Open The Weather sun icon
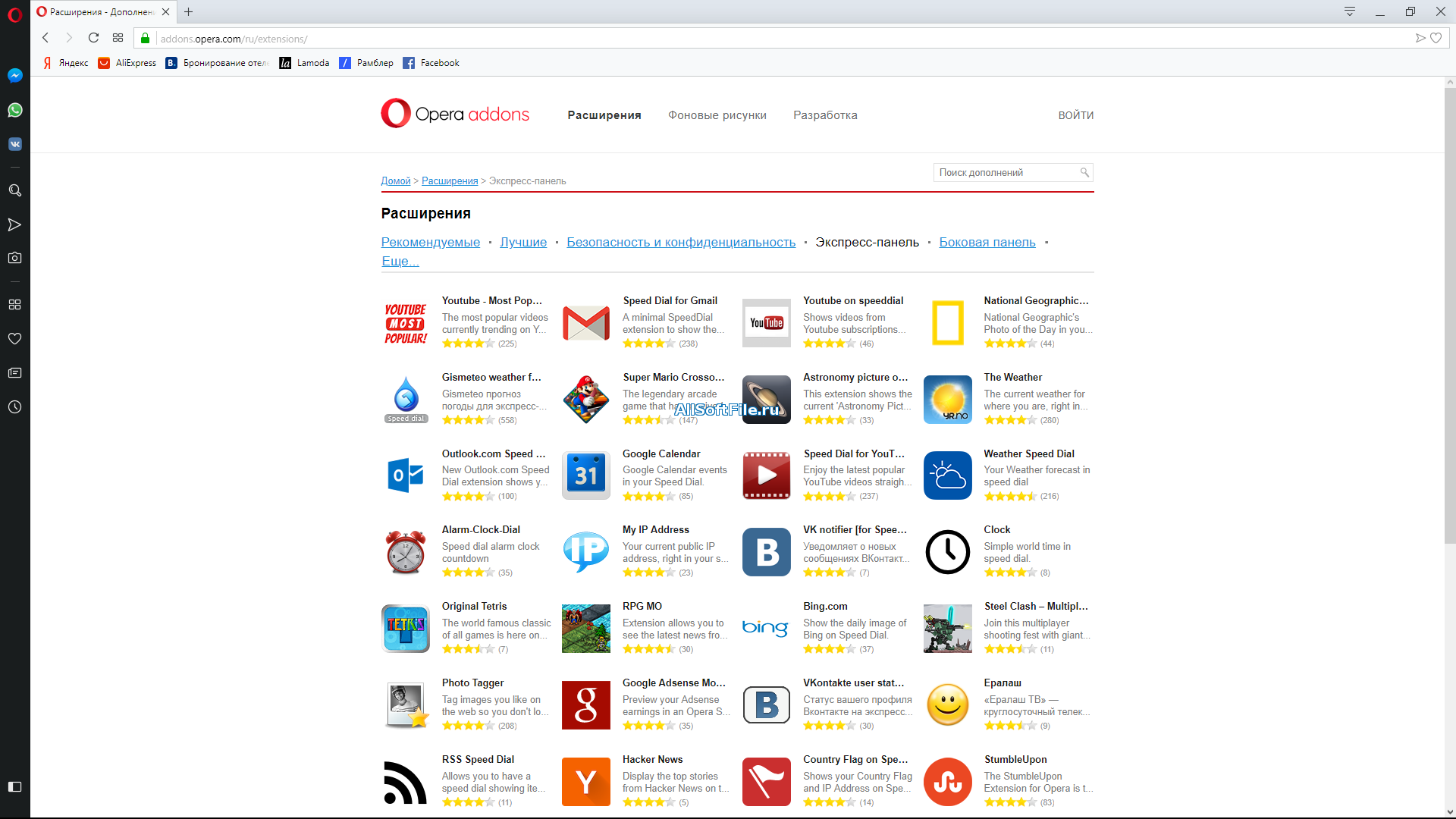The height and width of the screenshot is (819, 1456). click(x=948, y=400)
